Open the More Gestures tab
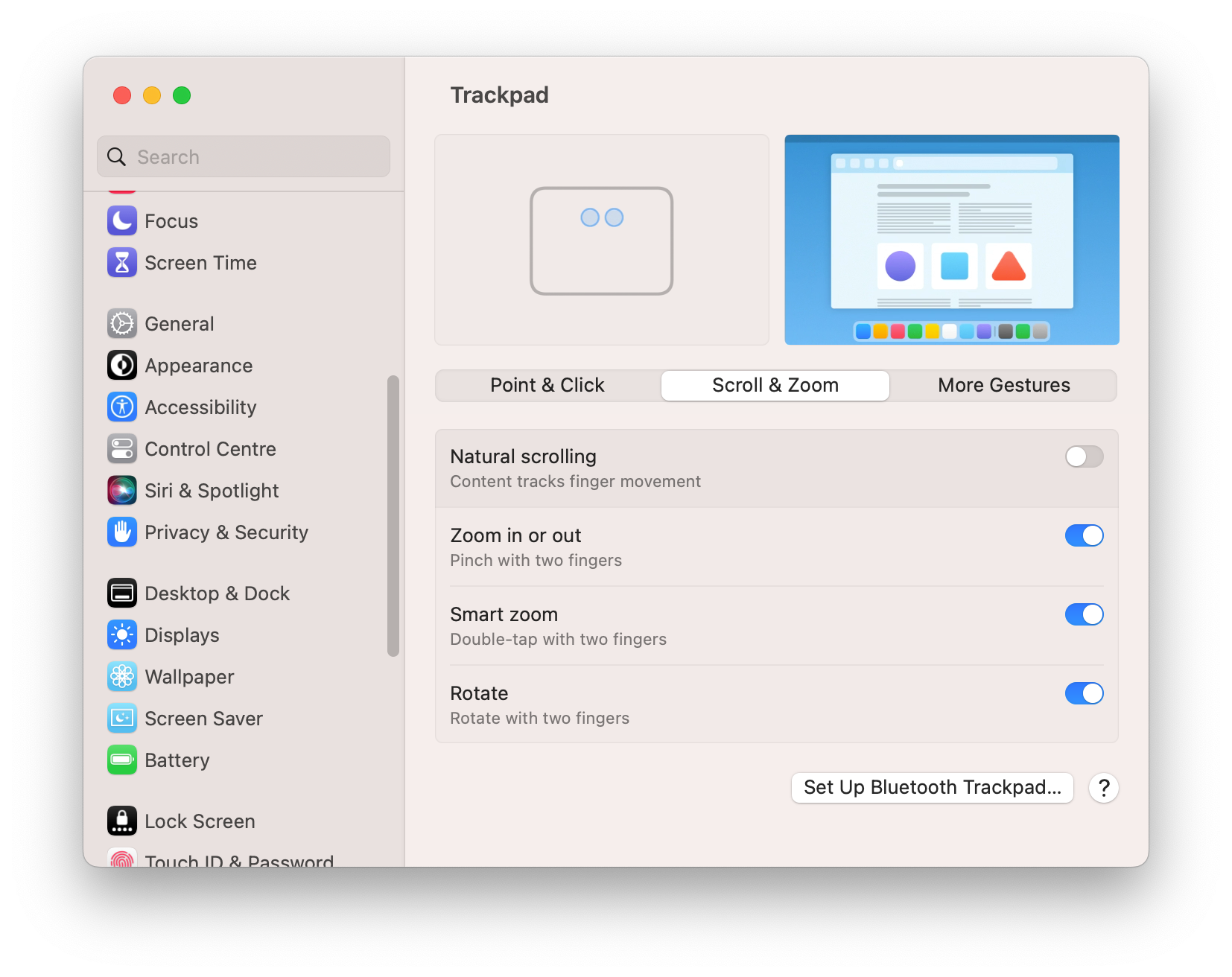This screenshot has height=977, width=1232. point(1004,386)
